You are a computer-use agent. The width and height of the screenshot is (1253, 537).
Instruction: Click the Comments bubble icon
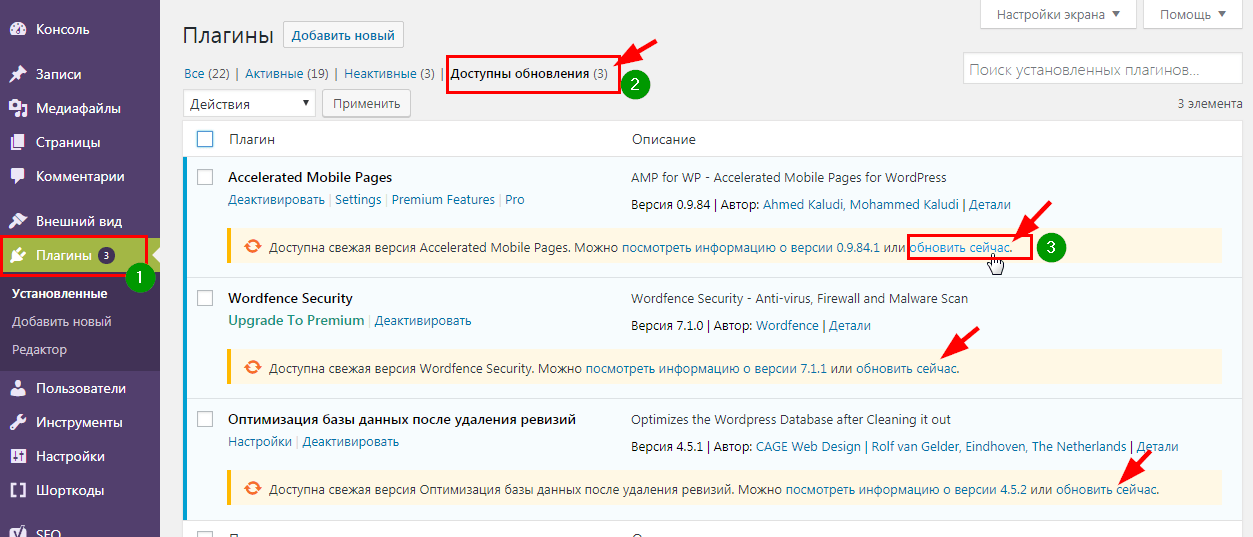(18, 177)
